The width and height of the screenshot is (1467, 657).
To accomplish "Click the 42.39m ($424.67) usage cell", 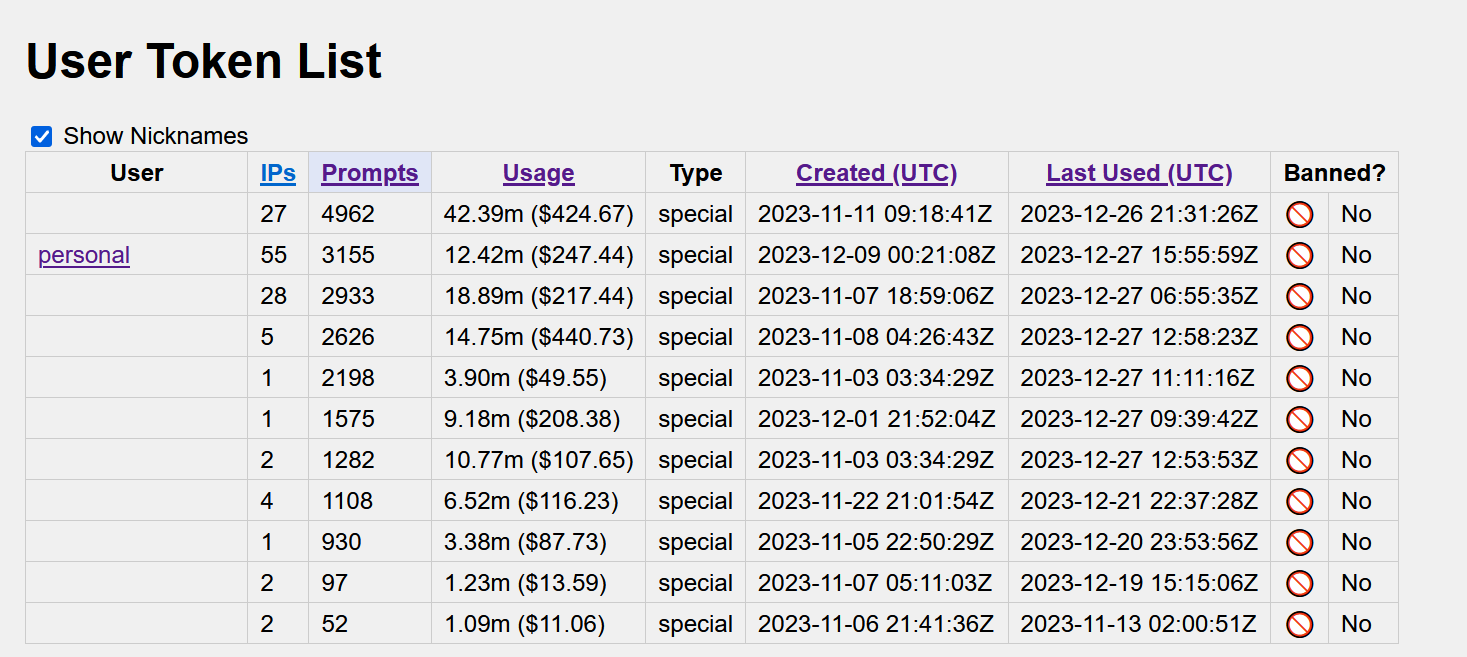I will [538, 214].
